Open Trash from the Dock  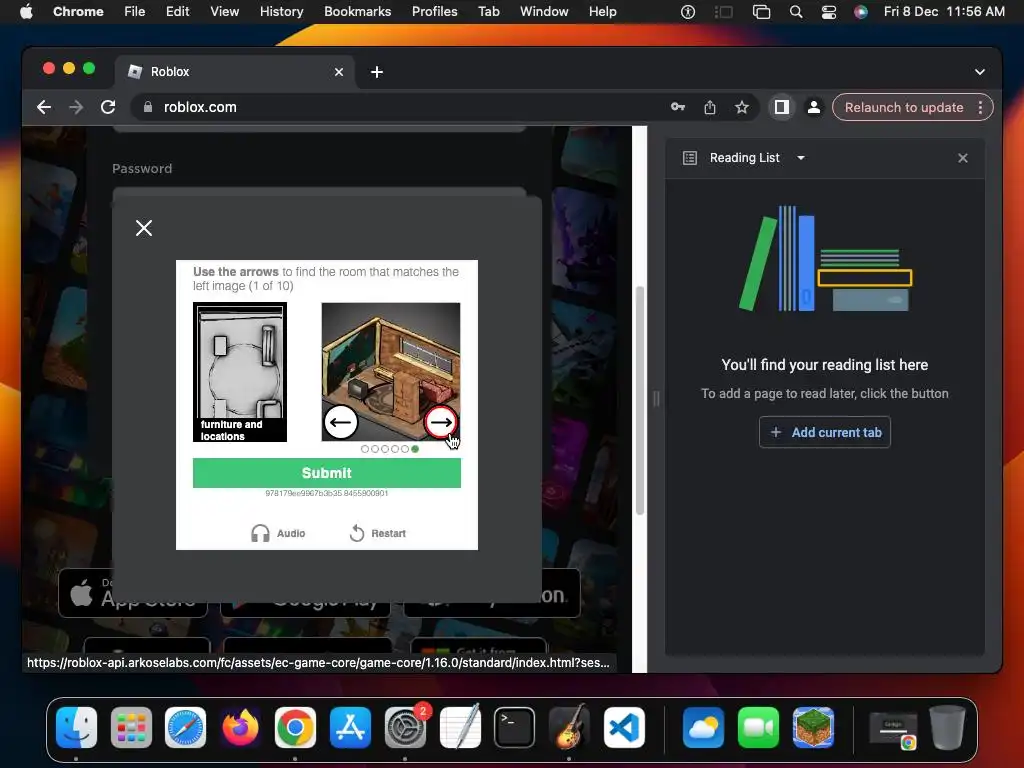tap(947, 728)
